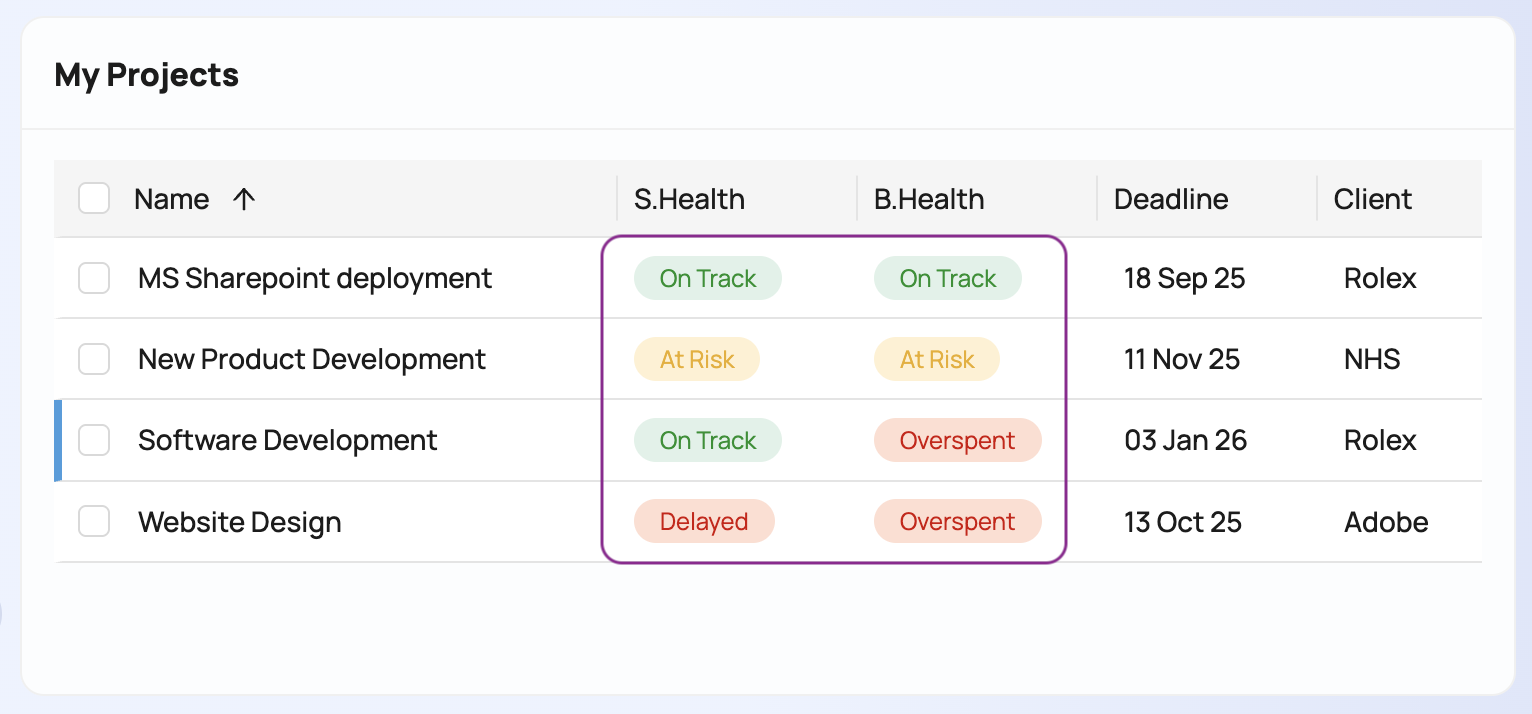Image resolution: width=1532 pixels, height=714 pixels.
Task: Click On Track budget badge for MS Sharepoint
Action: pyautogui.click(x=948, y=278)
